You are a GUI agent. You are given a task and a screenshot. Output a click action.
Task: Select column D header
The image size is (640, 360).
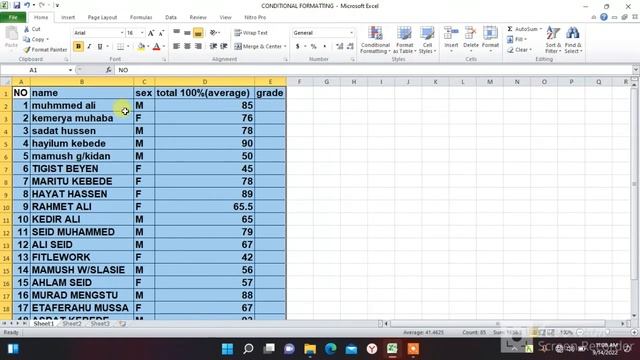(204, 82)
